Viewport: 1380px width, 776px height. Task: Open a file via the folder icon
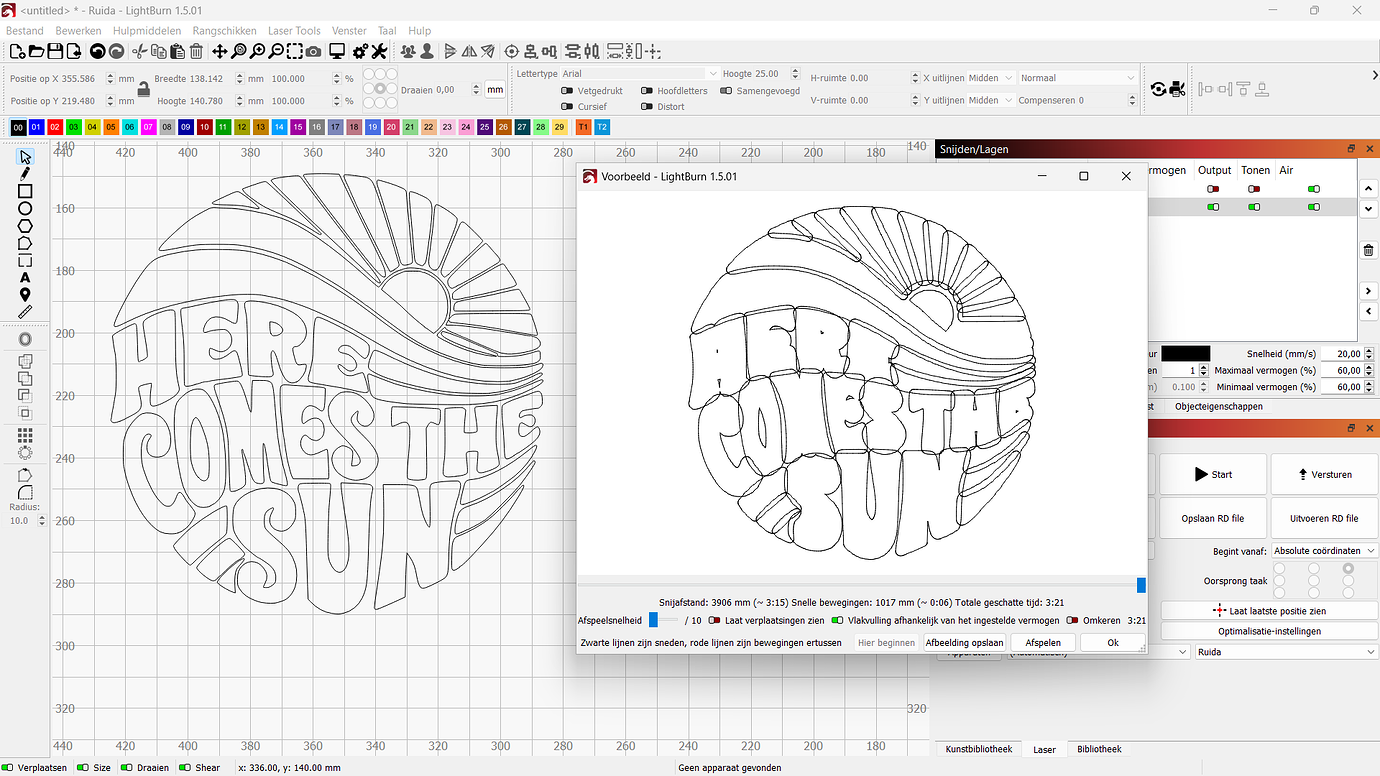(36, 51)
